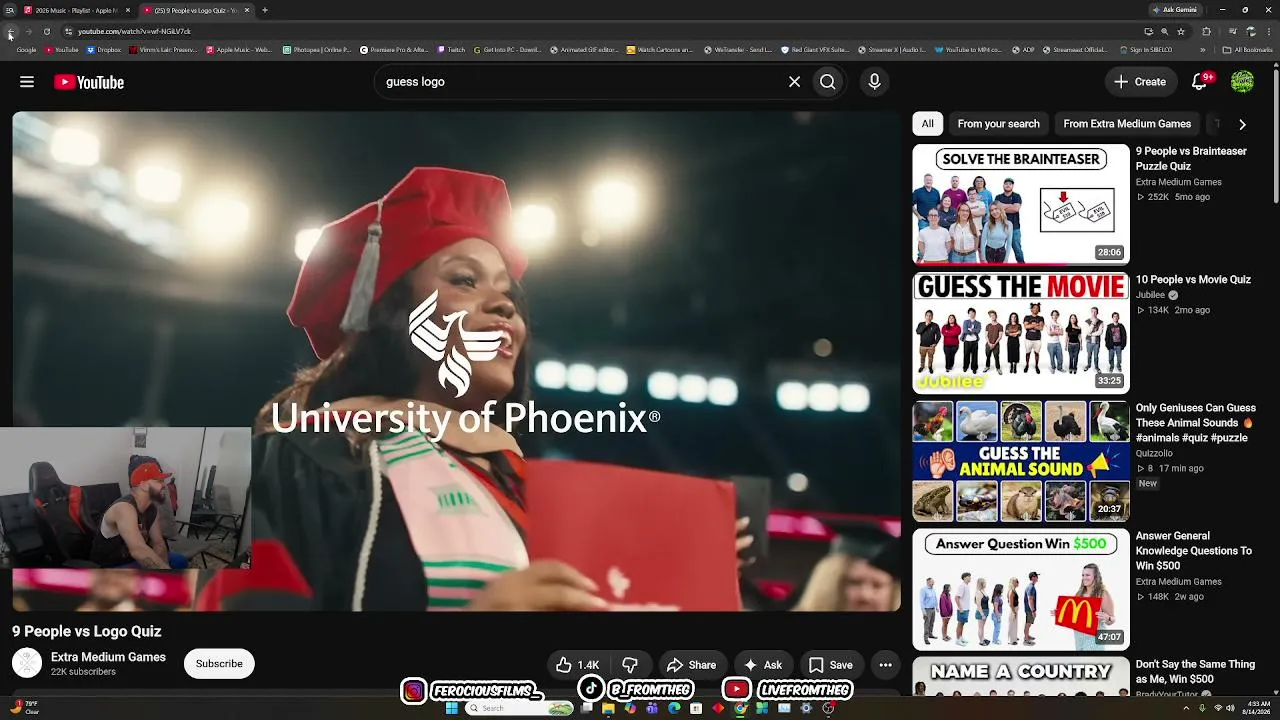Open the Dropbox bookmark
This screenshot has height=720, width=1280.
tap(104, 50)
